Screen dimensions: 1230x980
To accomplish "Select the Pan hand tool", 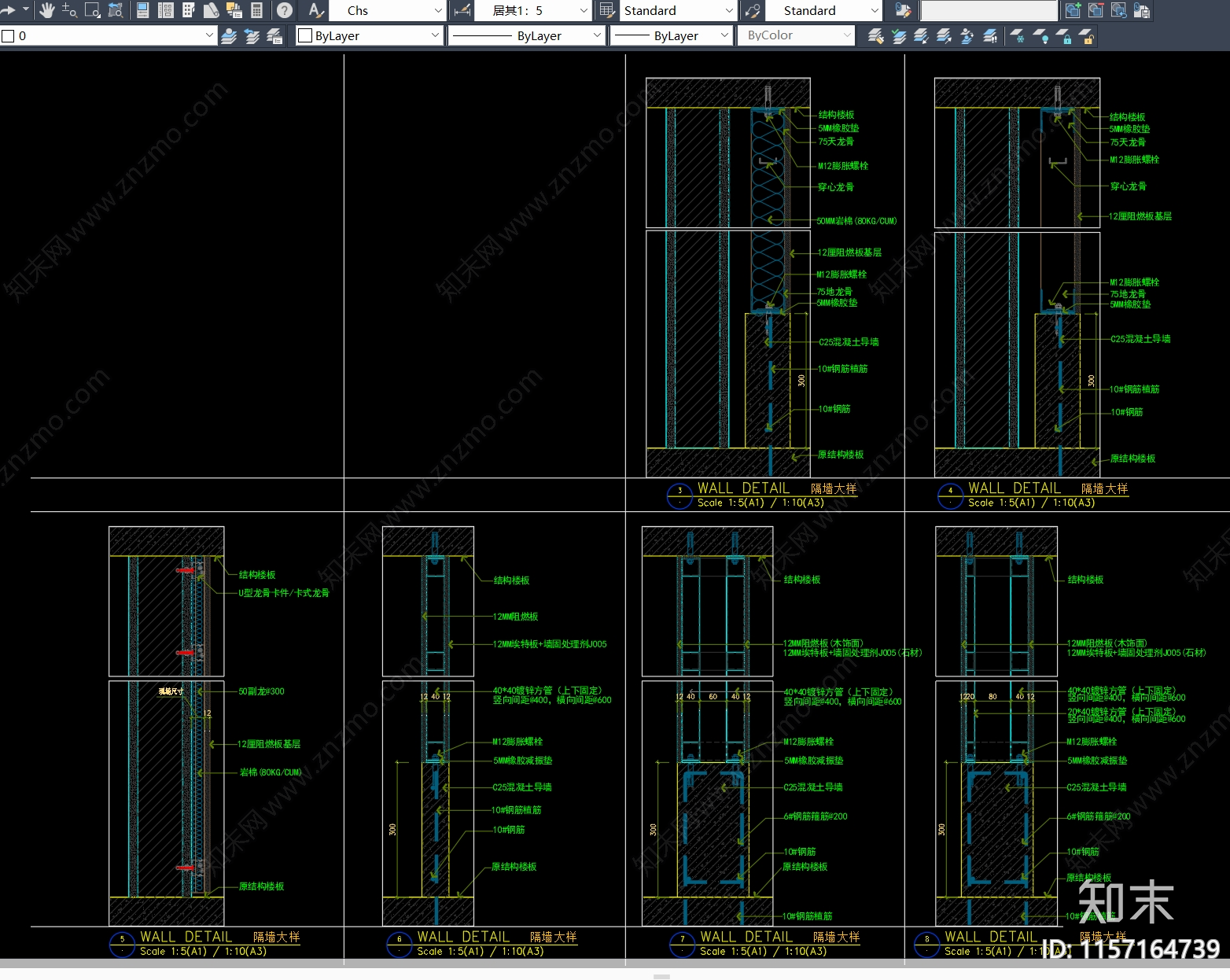I will click(x=47, y=10).
